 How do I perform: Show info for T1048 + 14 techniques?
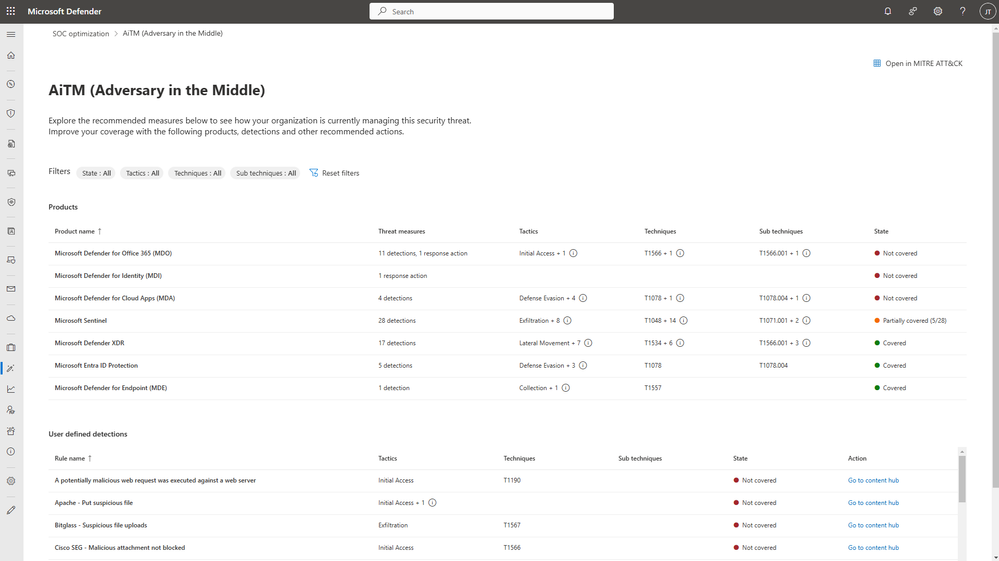point(684,321)
